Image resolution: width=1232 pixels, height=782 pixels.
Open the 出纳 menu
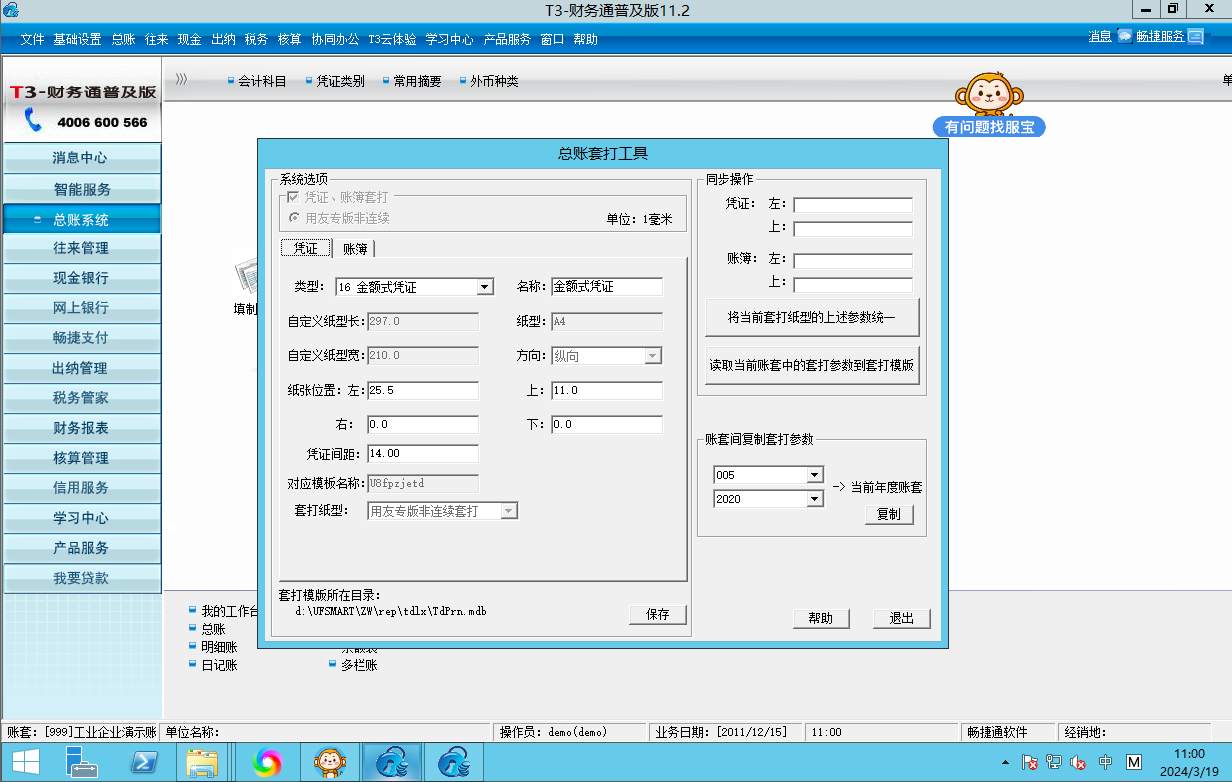point(223,39)
